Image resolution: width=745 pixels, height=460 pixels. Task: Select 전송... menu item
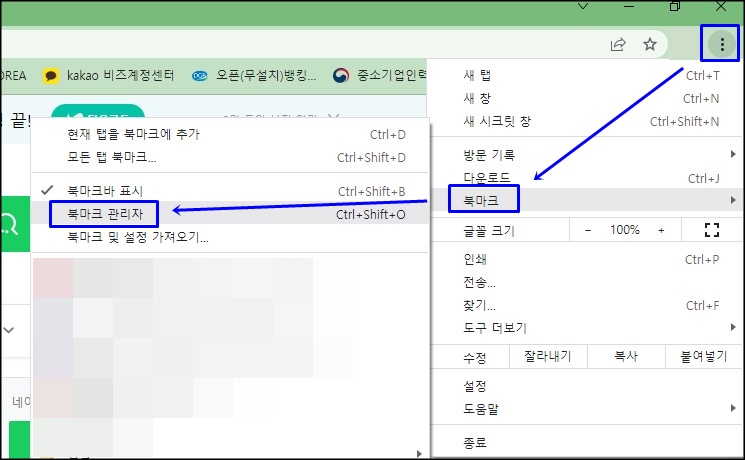click(587, 283)
